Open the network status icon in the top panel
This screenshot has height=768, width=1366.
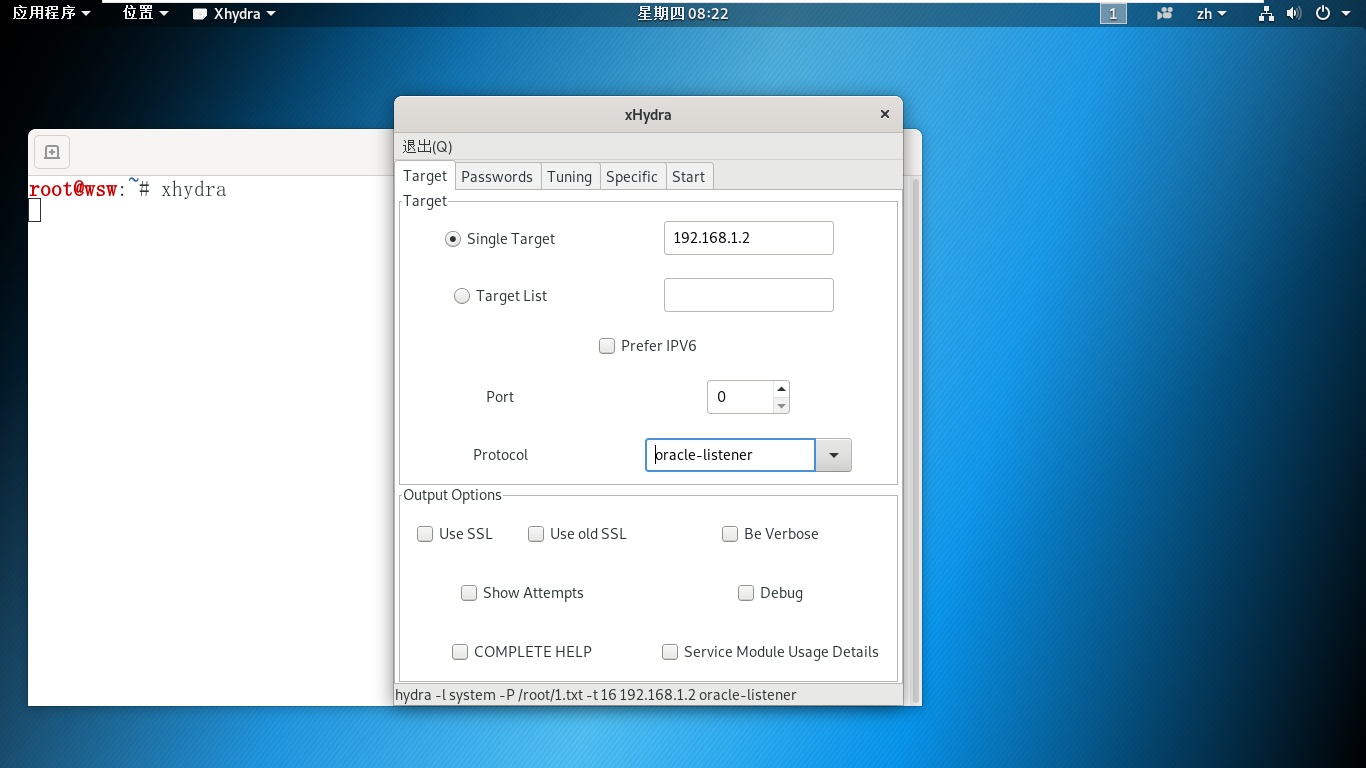1266,14
